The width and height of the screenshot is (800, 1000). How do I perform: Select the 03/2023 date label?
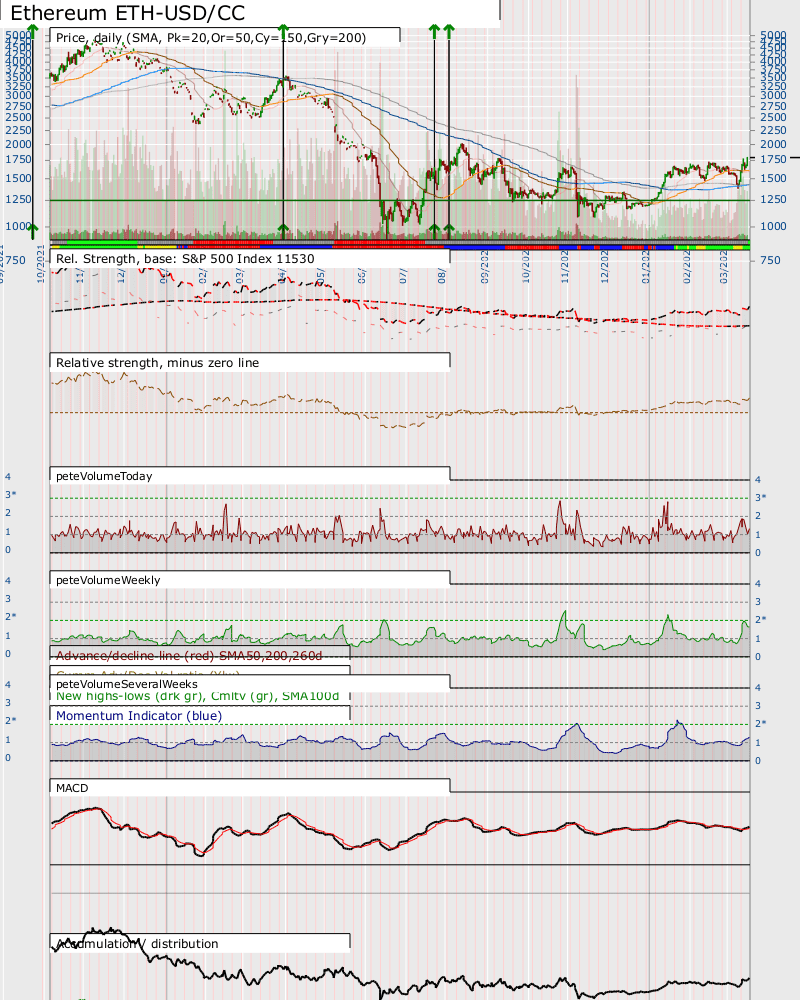(723, 267)
